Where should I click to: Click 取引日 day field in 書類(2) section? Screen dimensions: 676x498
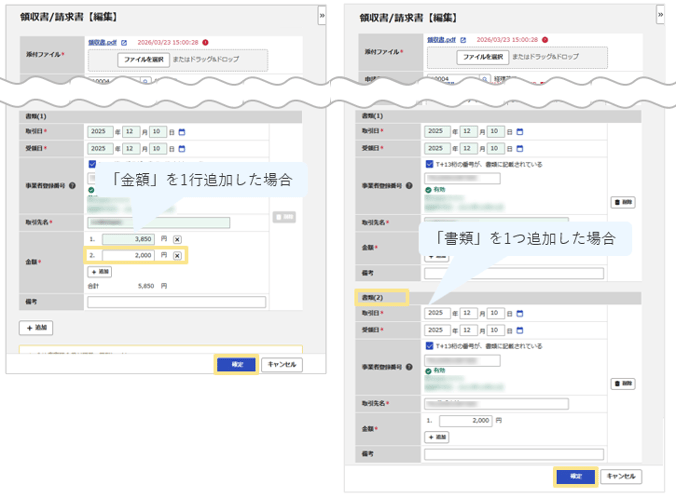[496, 313]
